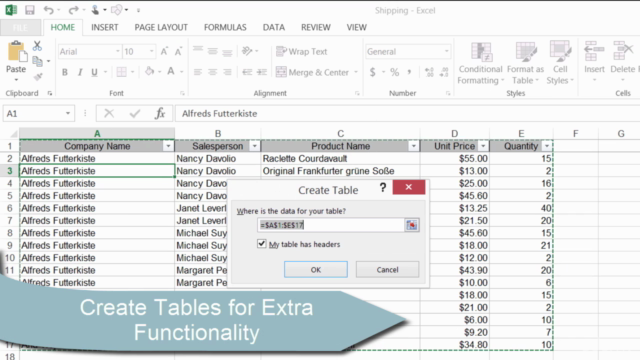Switch to the VIEW tab
The height and width of the screenshot is (360, 640).
pos(356,27)
